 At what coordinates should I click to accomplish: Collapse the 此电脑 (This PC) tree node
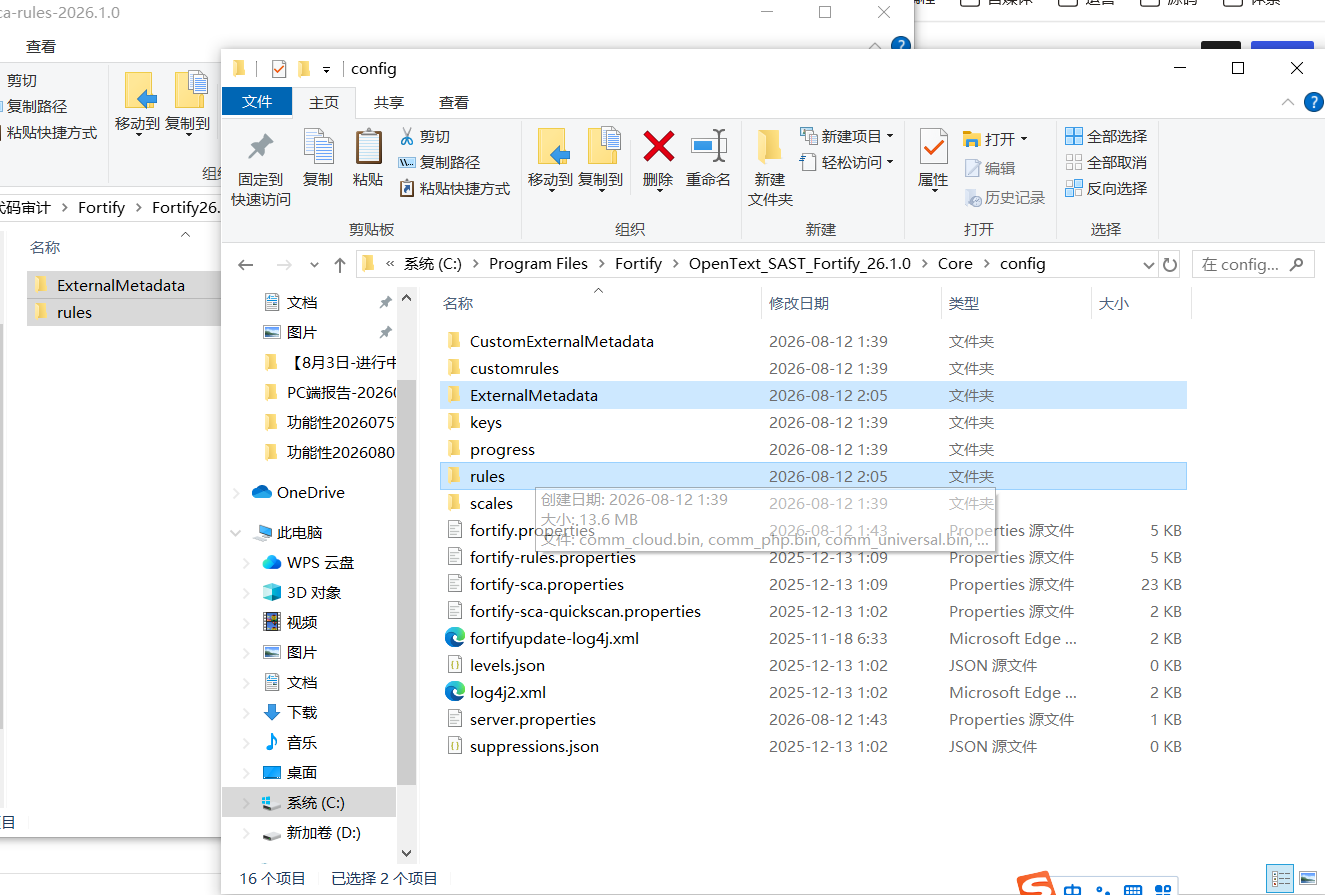236,533
